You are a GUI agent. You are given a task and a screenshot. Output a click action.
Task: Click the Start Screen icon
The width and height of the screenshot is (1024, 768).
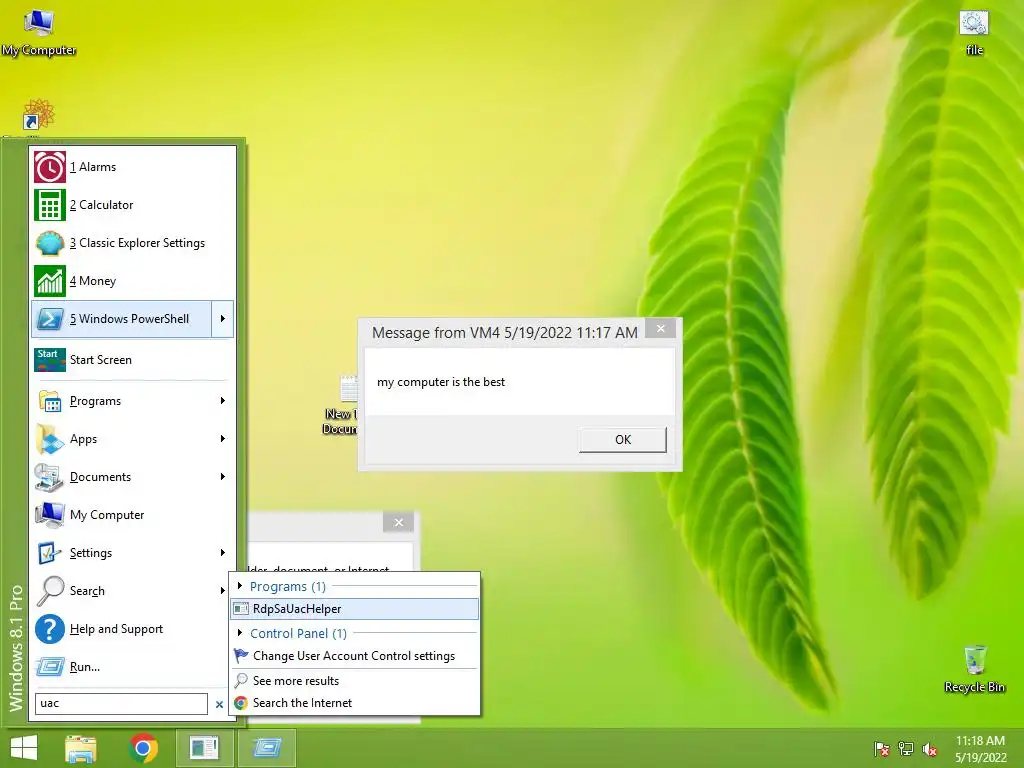click(x=50, y=360)
